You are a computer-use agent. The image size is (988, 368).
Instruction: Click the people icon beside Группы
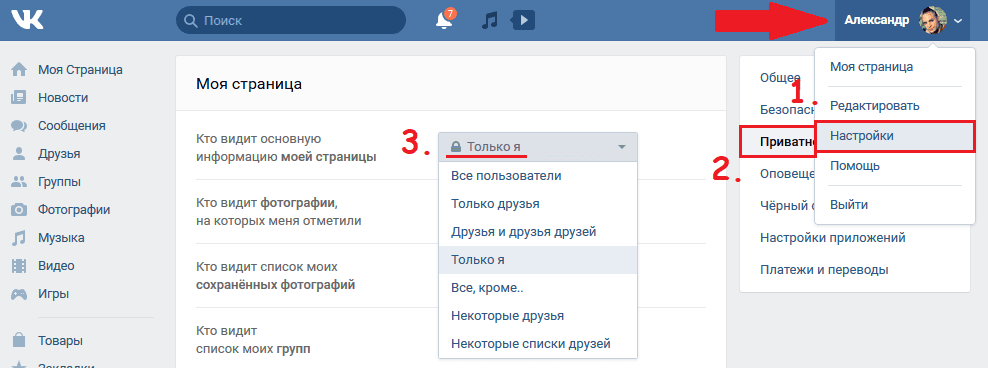19,181
